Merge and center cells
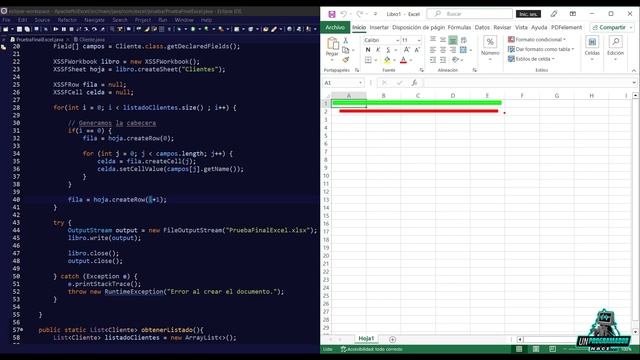The width and height of the screenshot is (640, 360). point(463,50)
